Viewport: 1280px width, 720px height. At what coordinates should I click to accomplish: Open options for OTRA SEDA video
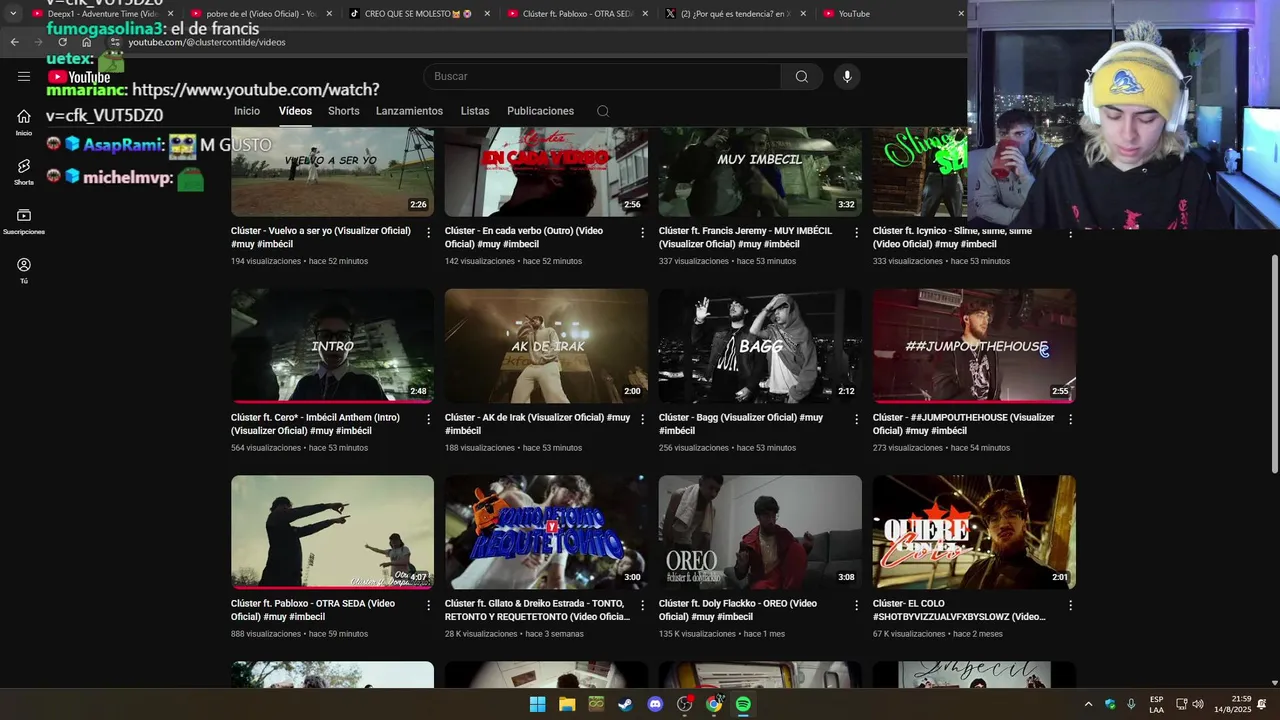pos(429,605)
